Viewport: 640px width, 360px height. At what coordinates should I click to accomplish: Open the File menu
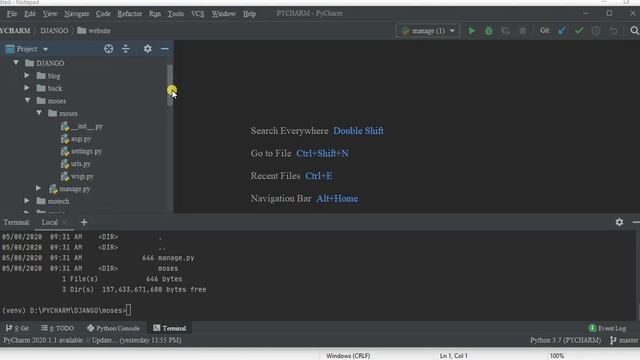(12, 13)
